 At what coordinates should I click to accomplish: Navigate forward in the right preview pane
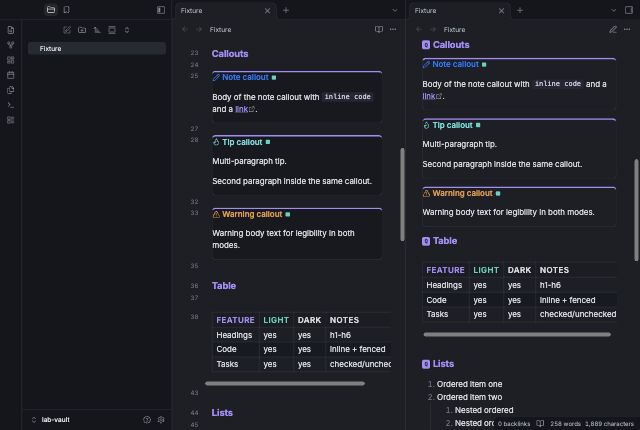pos(433,29)
